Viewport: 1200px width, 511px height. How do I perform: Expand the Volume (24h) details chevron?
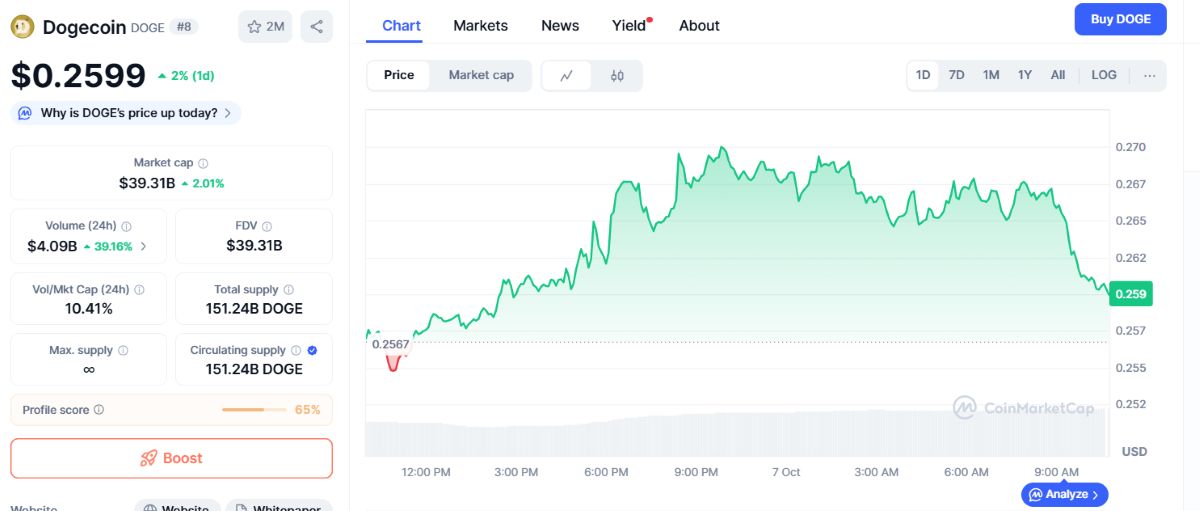(143, 246)
